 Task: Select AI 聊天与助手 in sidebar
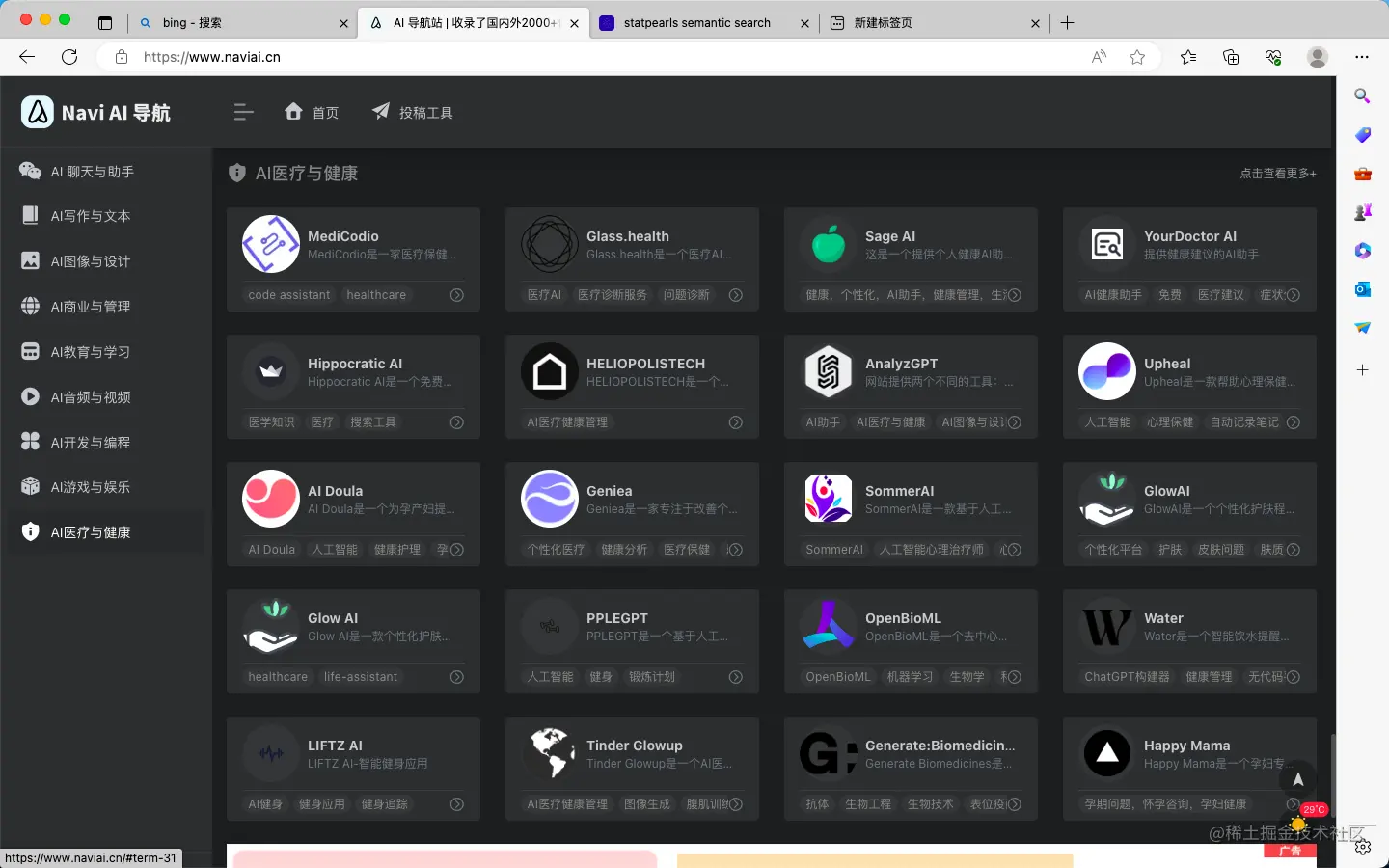106,171
